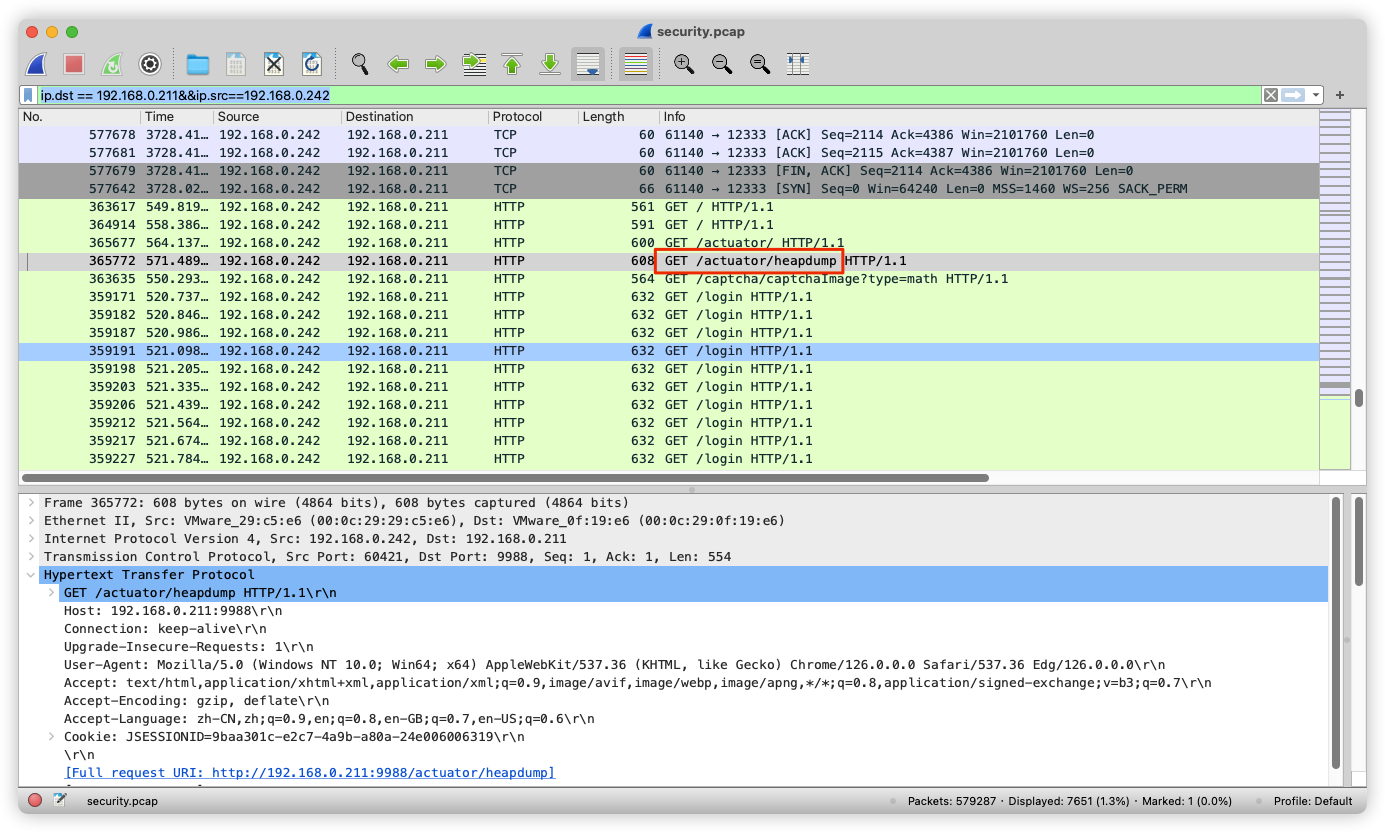Screen dimensions: 1385x832
Task: Toggle auto-scroll during live capture
Action: coord(588,65)
